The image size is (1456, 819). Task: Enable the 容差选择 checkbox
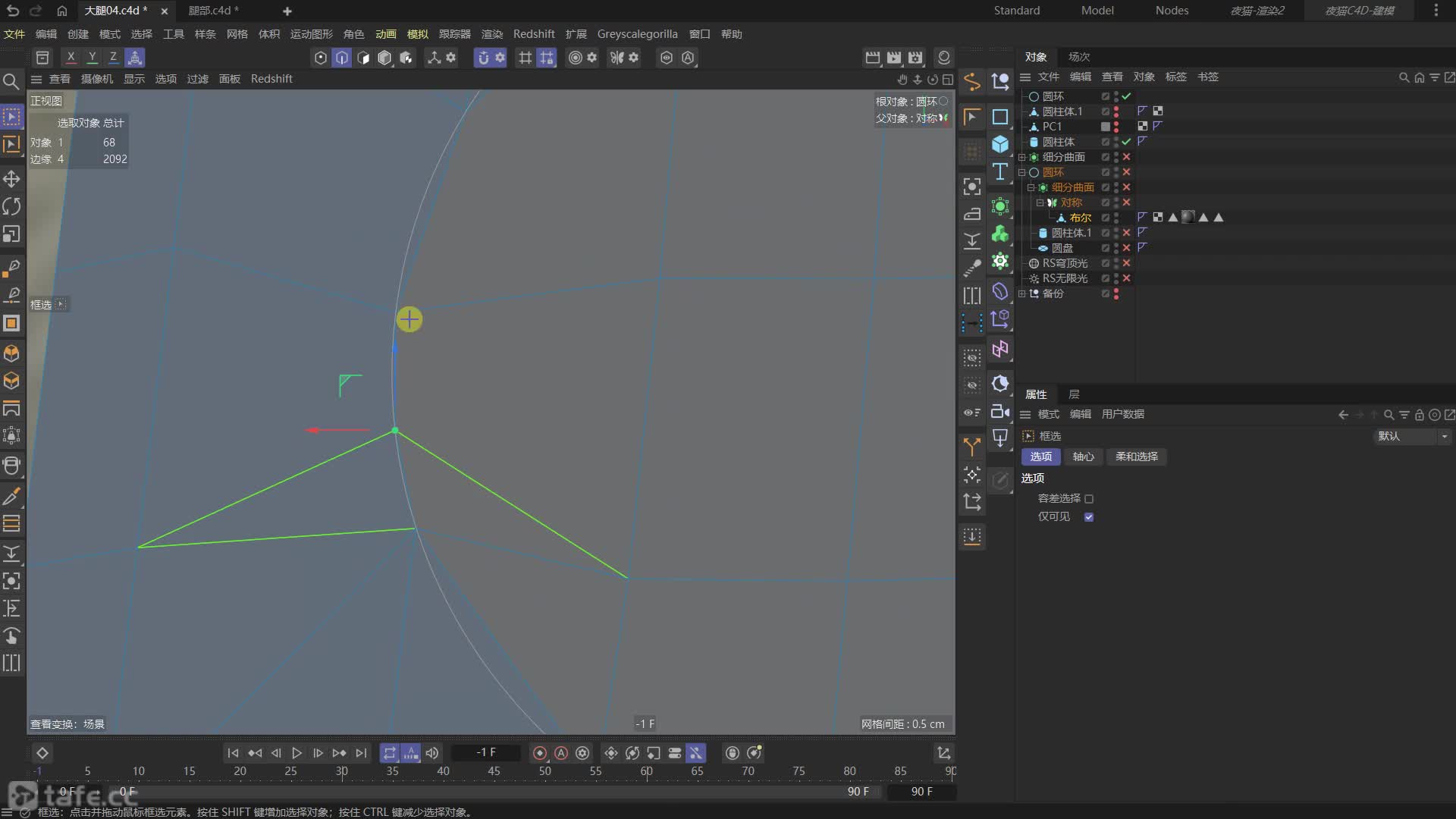point(1089,499)
